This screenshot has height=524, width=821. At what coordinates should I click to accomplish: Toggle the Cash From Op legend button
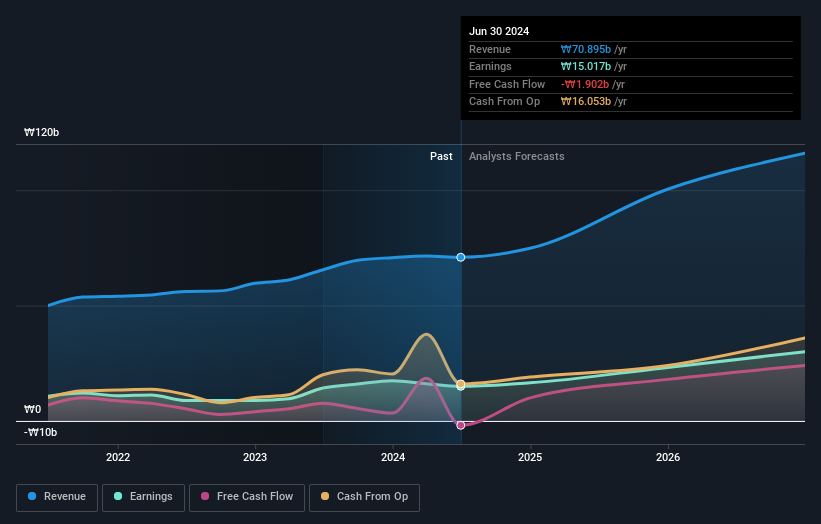364,497
